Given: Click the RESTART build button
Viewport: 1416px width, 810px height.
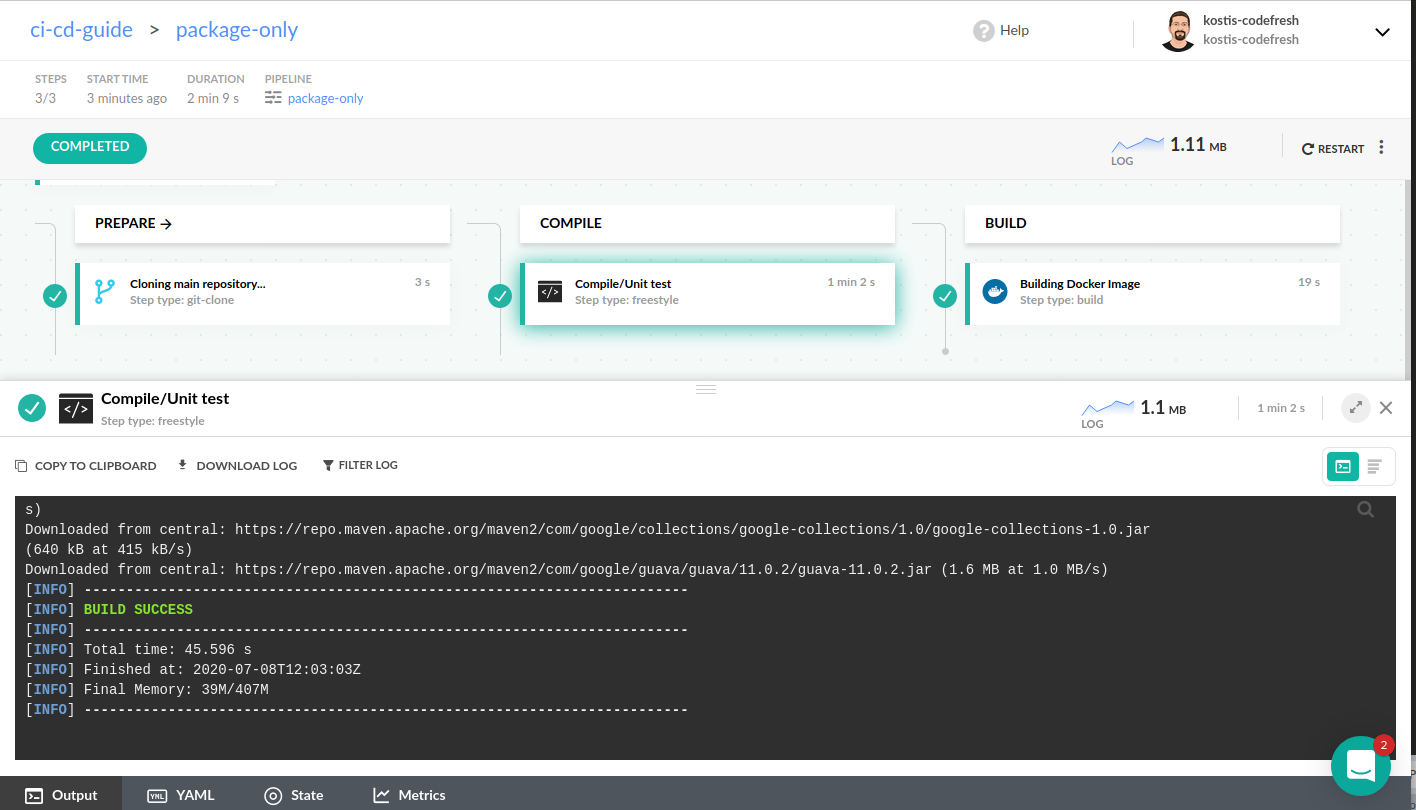Looking at the screenshot, I should pyautogui.click(x=1333, y=149).
